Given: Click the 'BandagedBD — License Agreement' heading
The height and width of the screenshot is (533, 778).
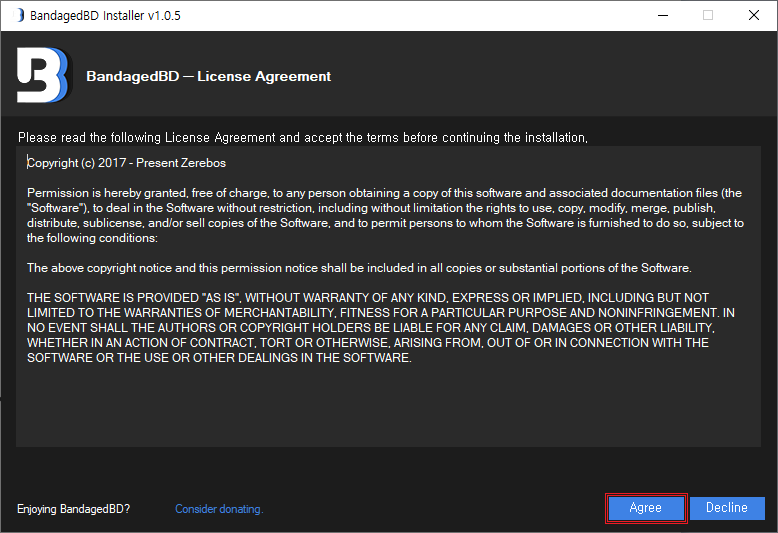Looking at the screenshot, I should point(208,76).
